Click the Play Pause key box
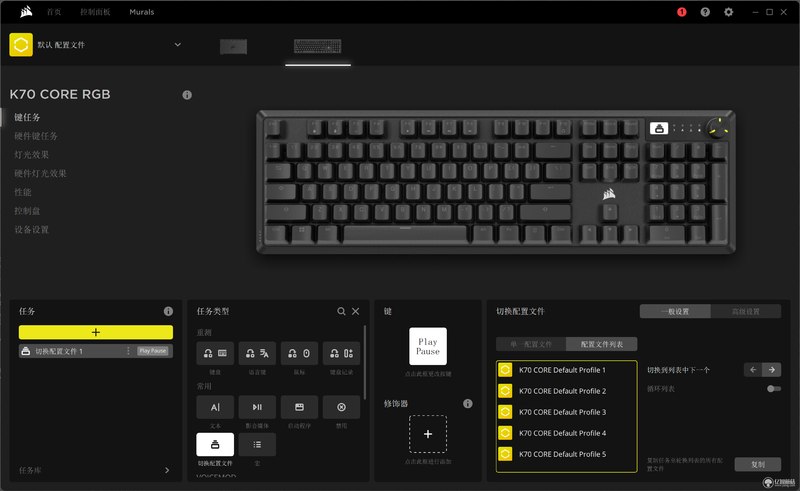The height and width of the screenshot is (491, 800). point(428,346)
